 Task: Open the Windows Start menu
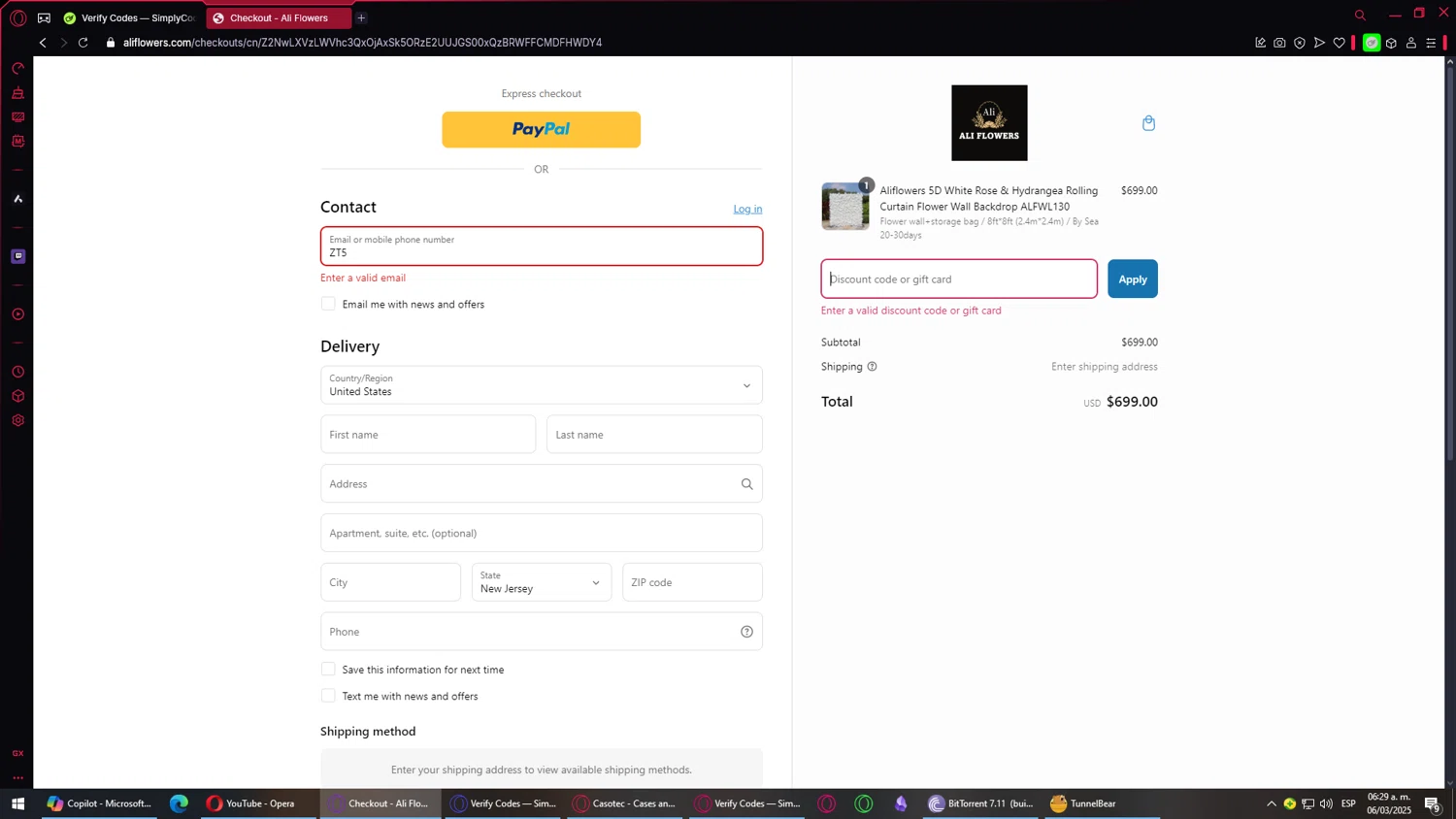(x=17, y=803)
